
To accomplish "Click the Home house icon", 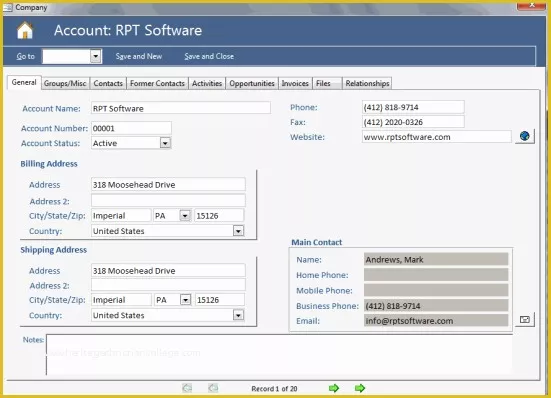I will pyautogui.click(x=25, y=30).
